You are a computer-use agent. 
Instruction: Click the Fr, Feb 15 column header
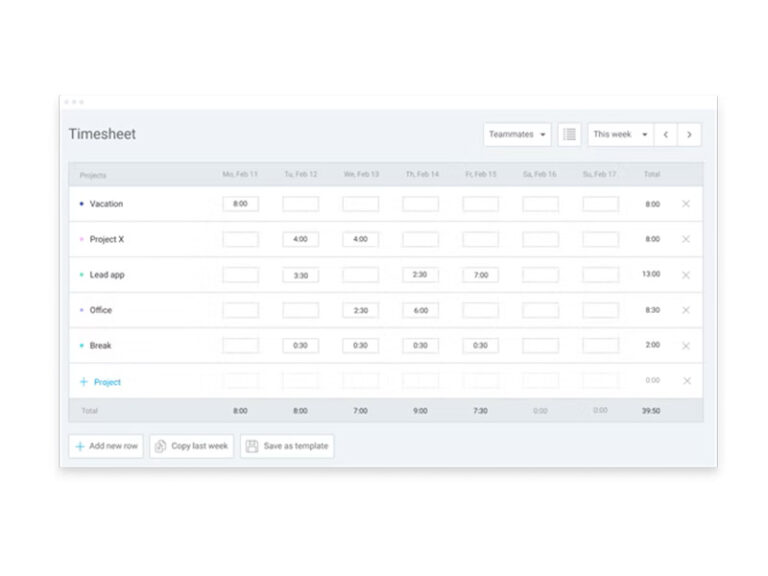(480, 174)
